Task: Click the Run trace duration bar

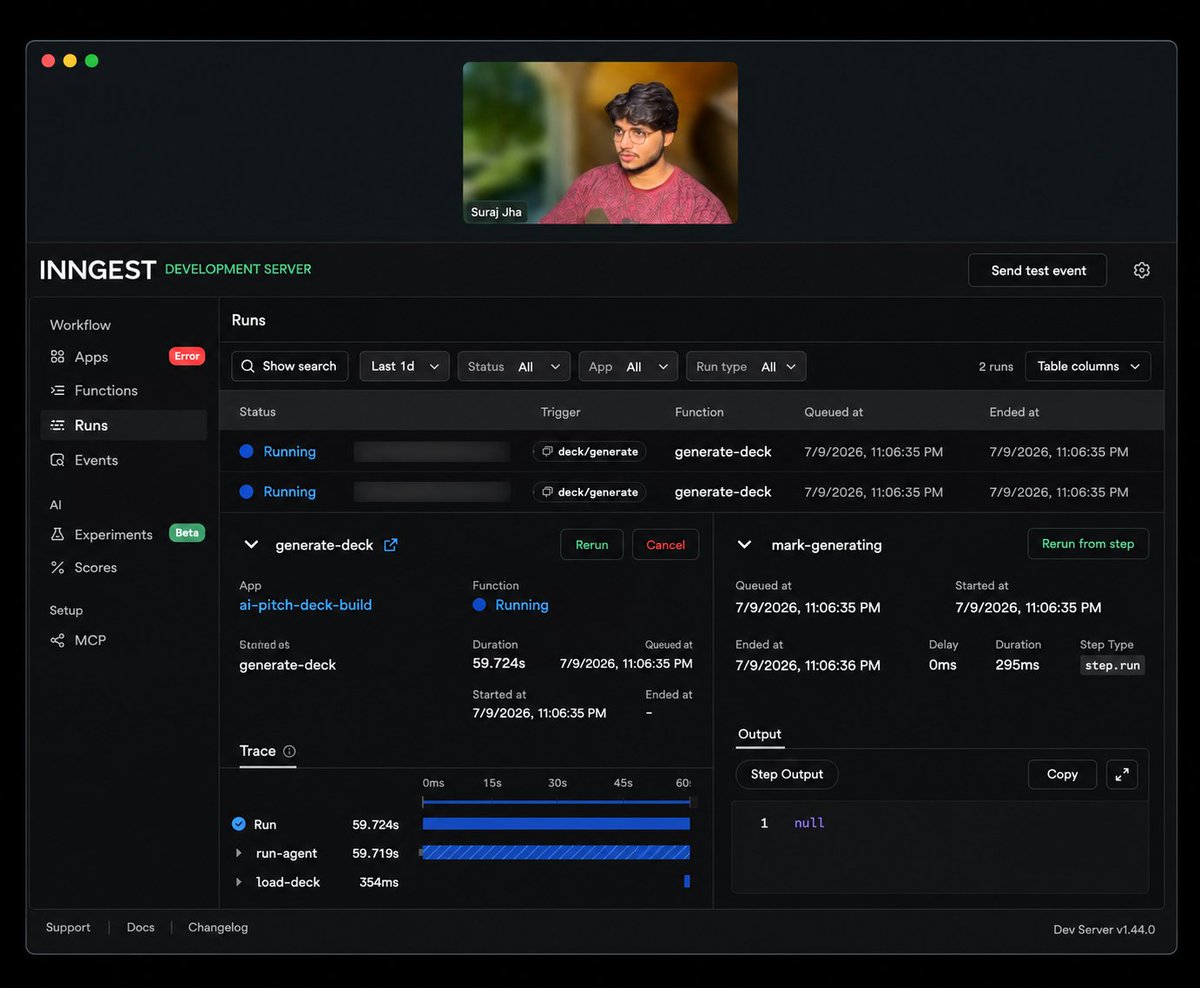Action: (556, 824)
